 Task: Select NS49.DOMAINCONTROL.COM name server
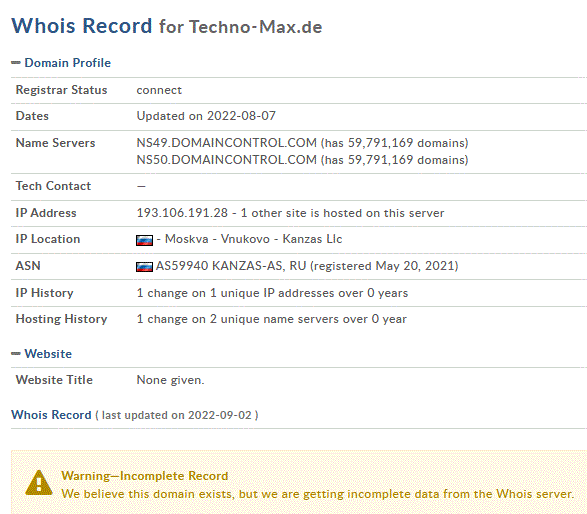[226, 143]
